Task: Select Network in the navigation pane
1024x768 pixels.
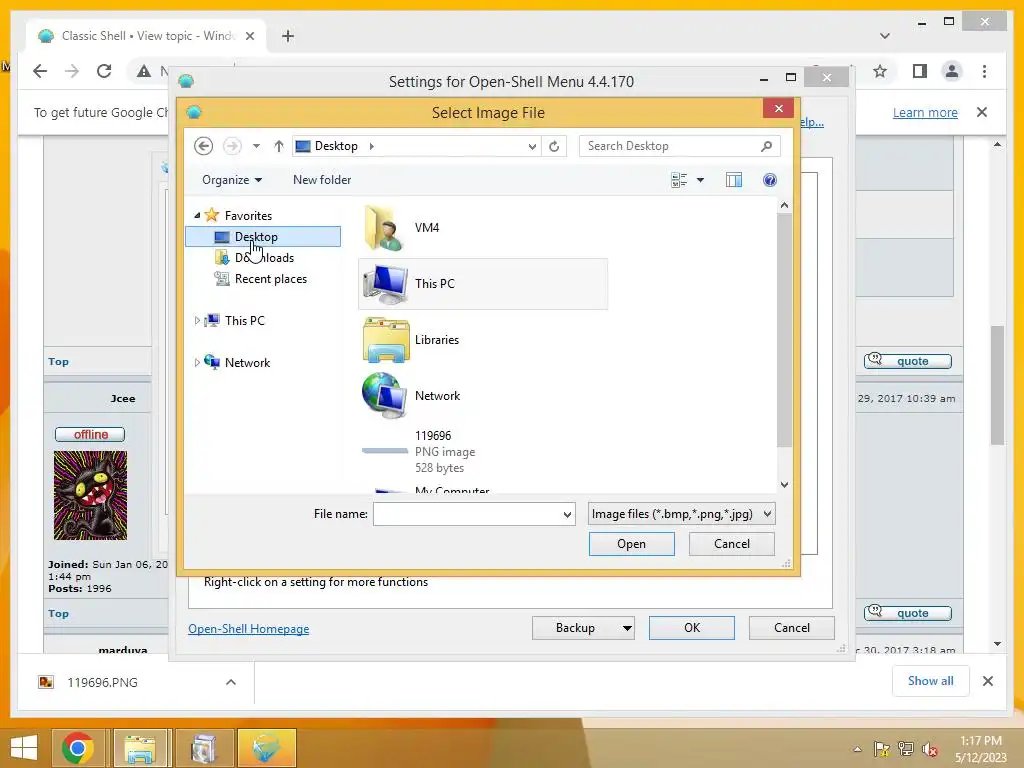Action: pyautogui.click(x=248, y=362)
